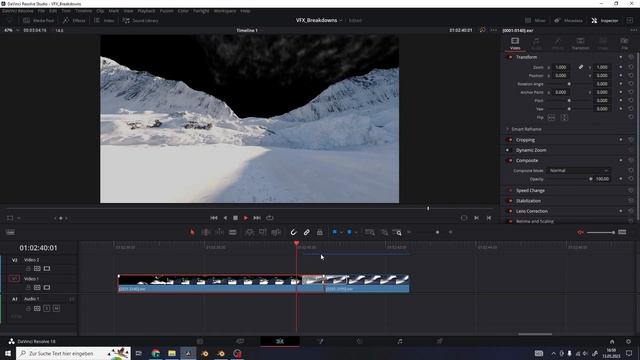Click the Rotation Angle slider
Screen dimensions: 640x360
click(x=569, y=84)
